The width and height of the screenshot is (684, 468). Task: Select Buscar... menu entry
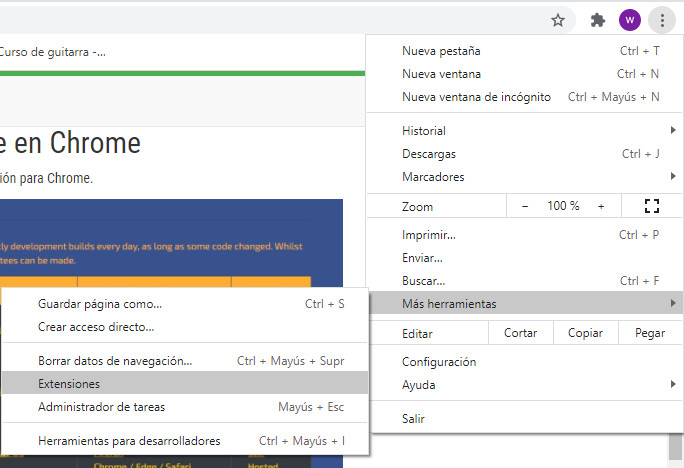pyautogui.click(x=525, y=281)
